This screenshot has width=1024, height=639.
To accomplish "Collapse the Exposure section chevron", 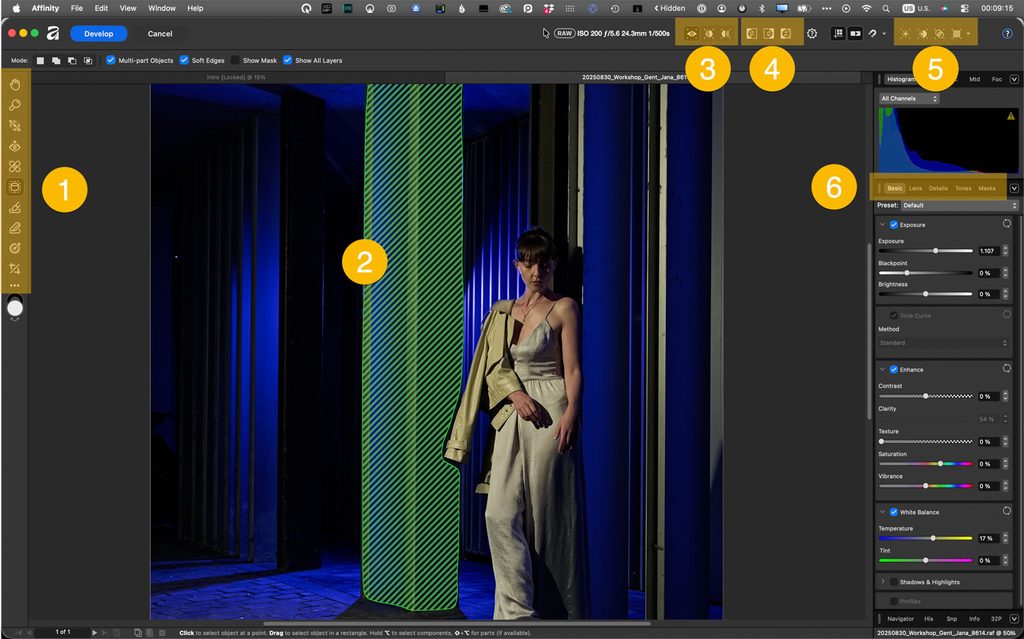I will [883, 225].
